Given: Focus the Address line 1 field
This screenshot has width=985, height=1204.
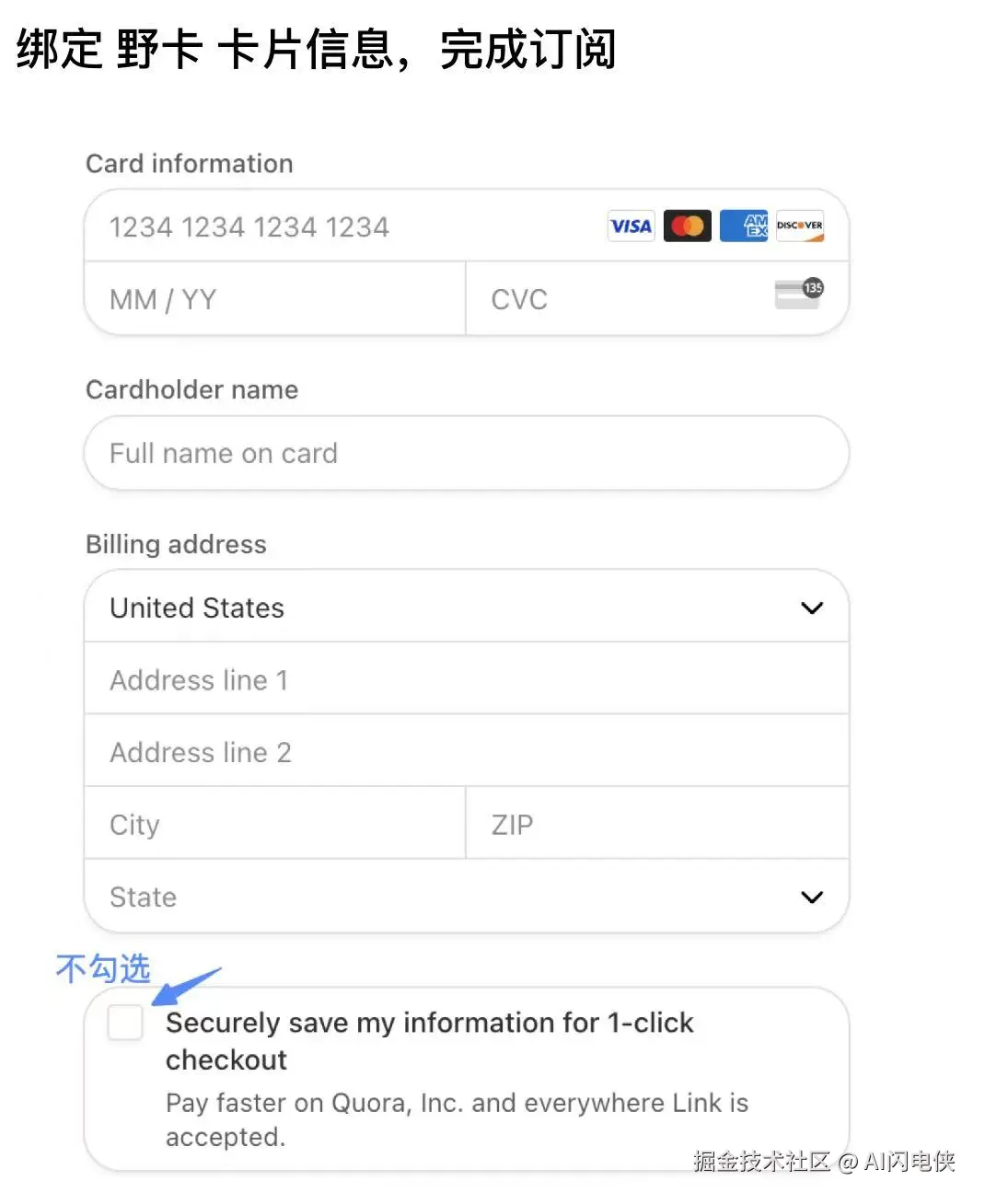Looking at the screenshot, I should (465, 680).
